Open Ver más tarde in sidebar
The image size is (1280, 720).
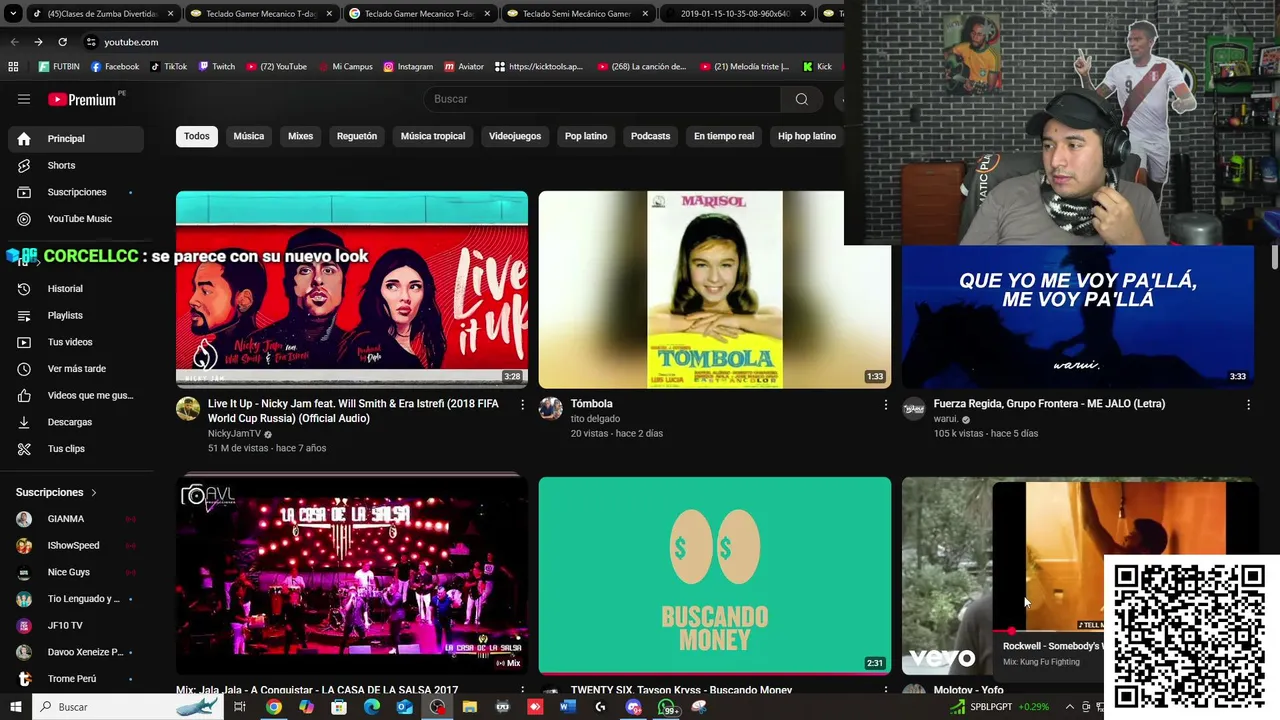76,369
